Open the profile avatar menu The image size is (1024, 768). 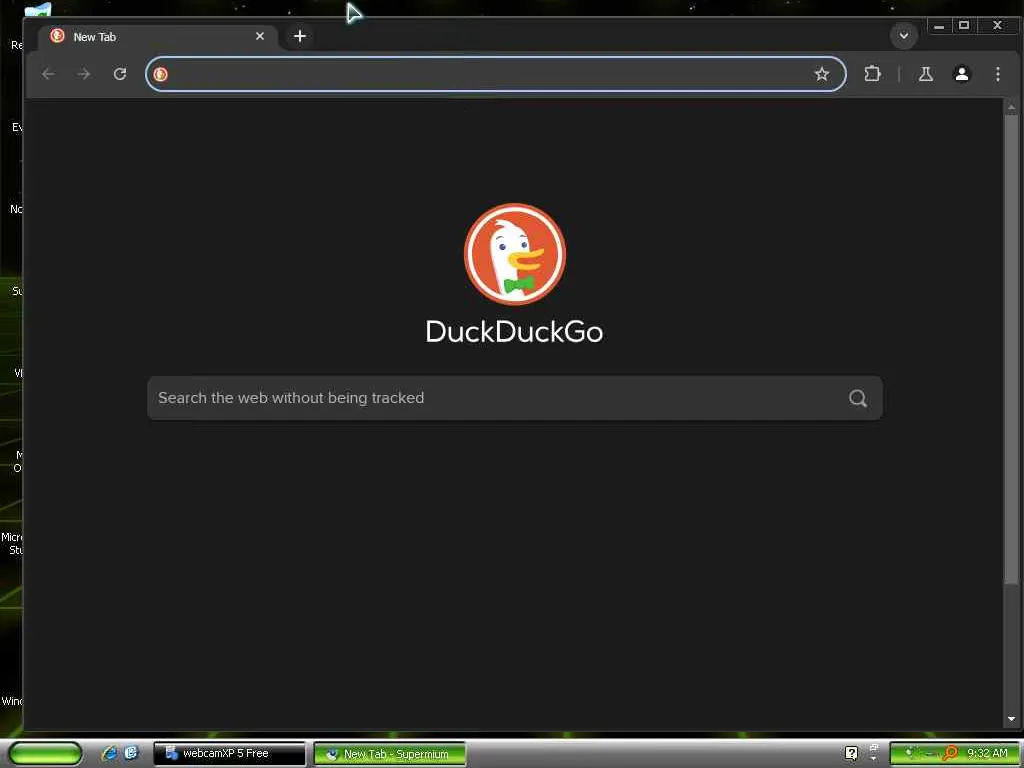coord(961,74)
